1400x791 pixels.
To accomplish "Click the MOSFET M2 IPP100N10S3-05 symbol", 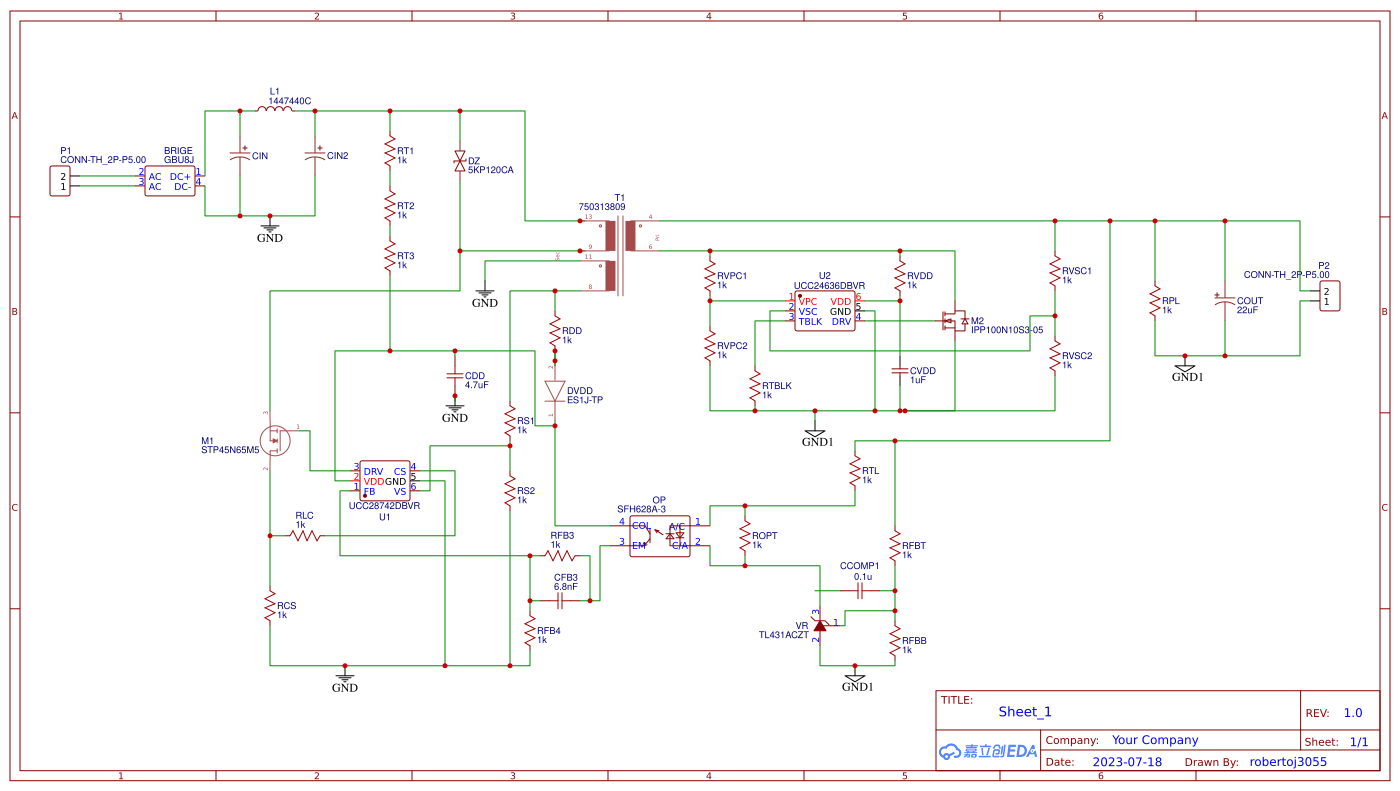I will pyautogui.click(x=952, y=320).
